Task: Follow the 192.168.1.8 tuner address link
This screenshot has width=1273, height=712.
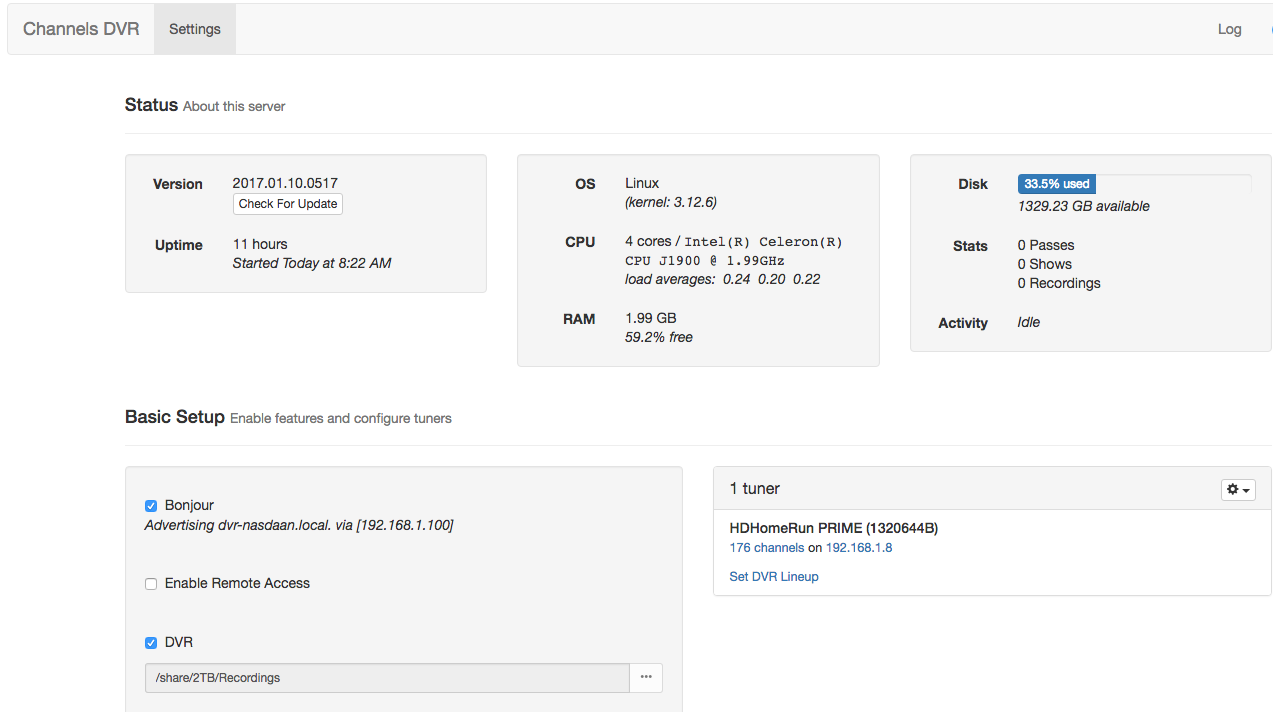Action: tap(858, 548)
